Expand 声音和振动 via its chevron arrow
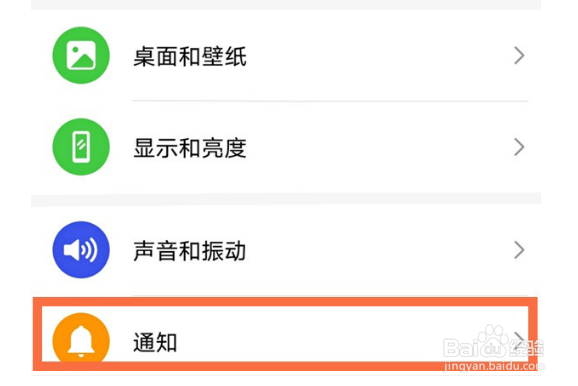578x386 pixels. (519, 250)
